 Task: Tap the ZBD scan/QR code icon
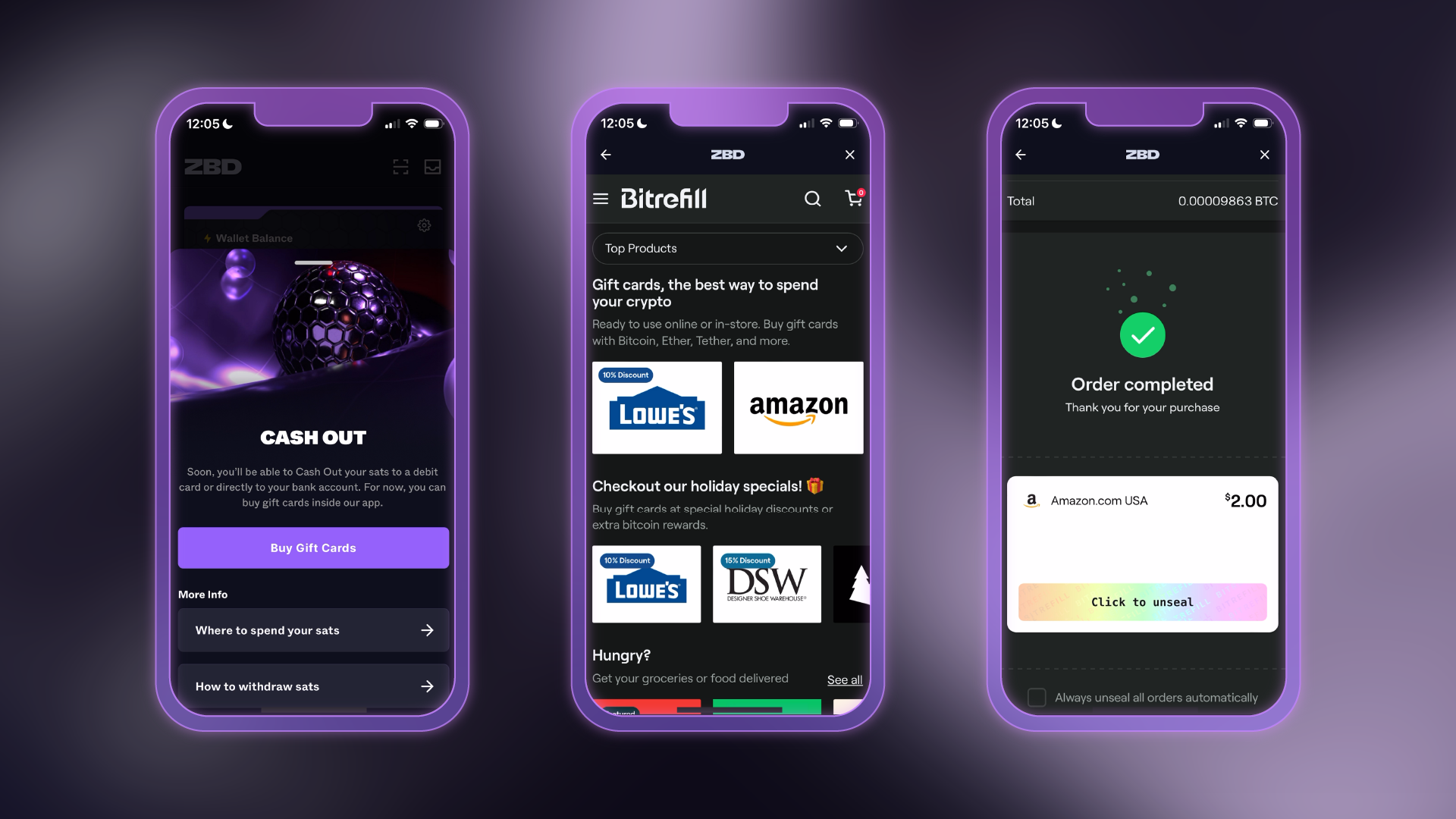coord(401,167)
